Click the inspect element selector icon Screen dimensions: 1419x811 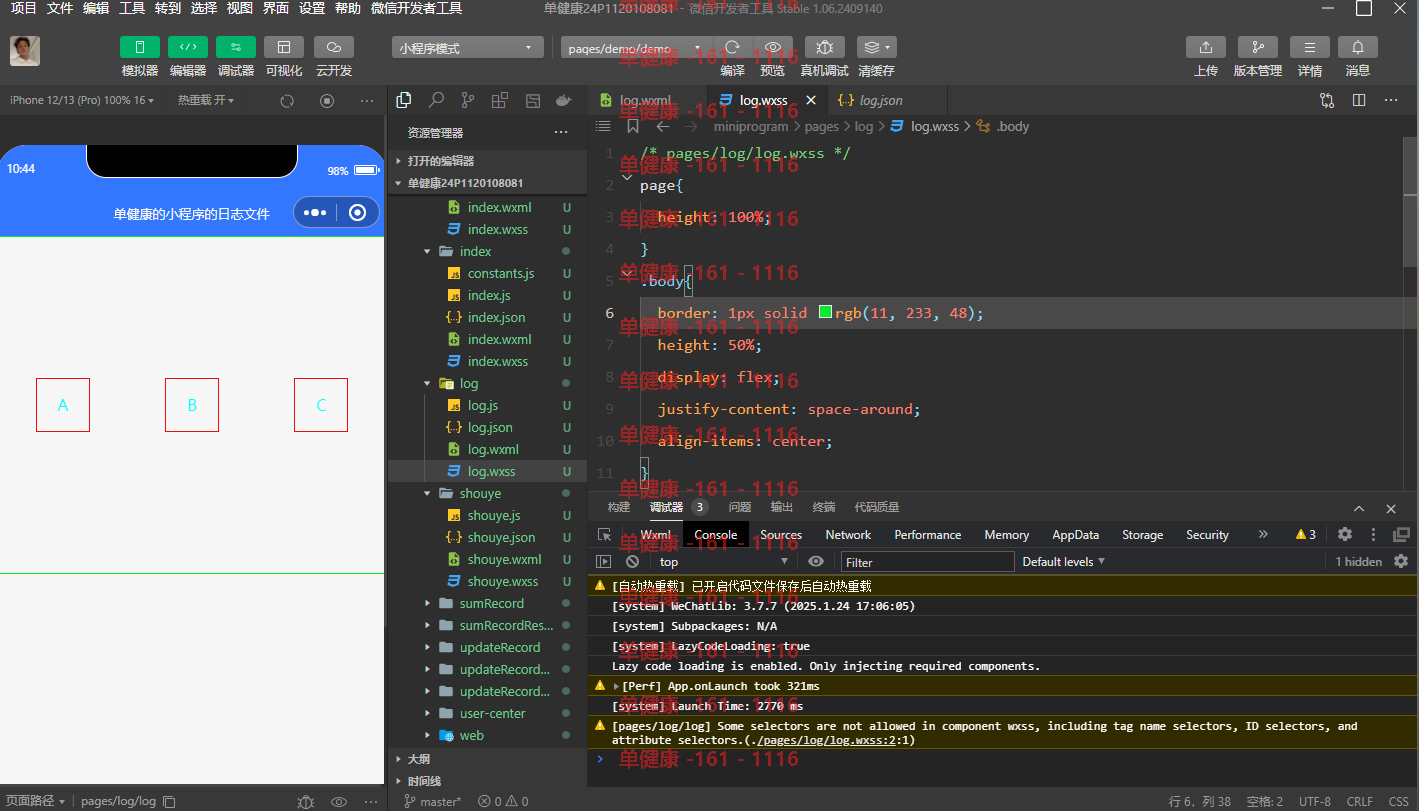click(604, 535)
